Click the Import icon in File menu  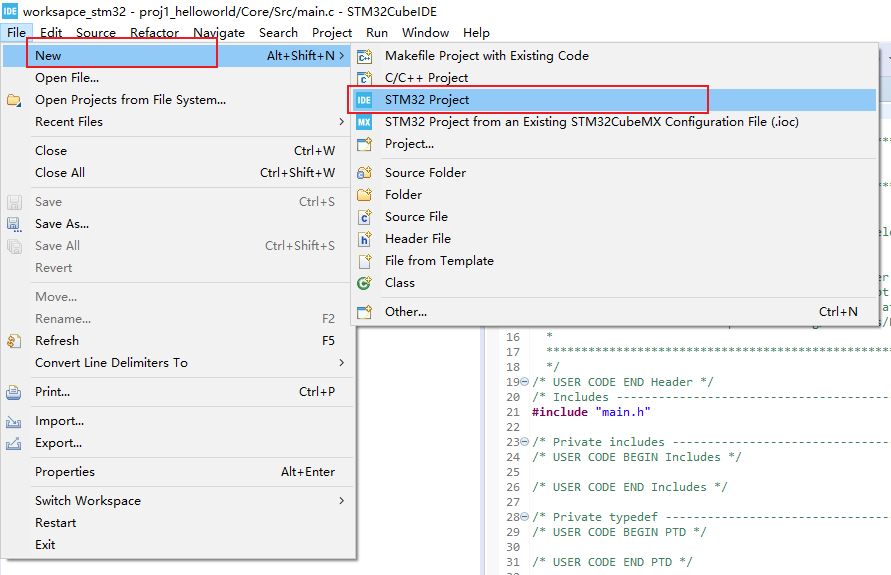coord(14,422)
